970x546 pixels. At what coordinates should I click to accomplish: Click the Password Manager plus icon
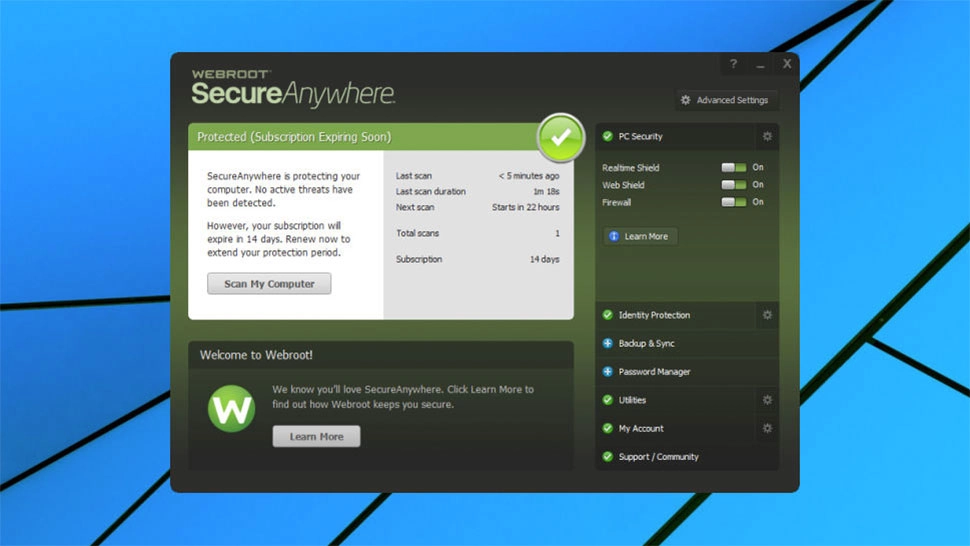coord(607,372)
